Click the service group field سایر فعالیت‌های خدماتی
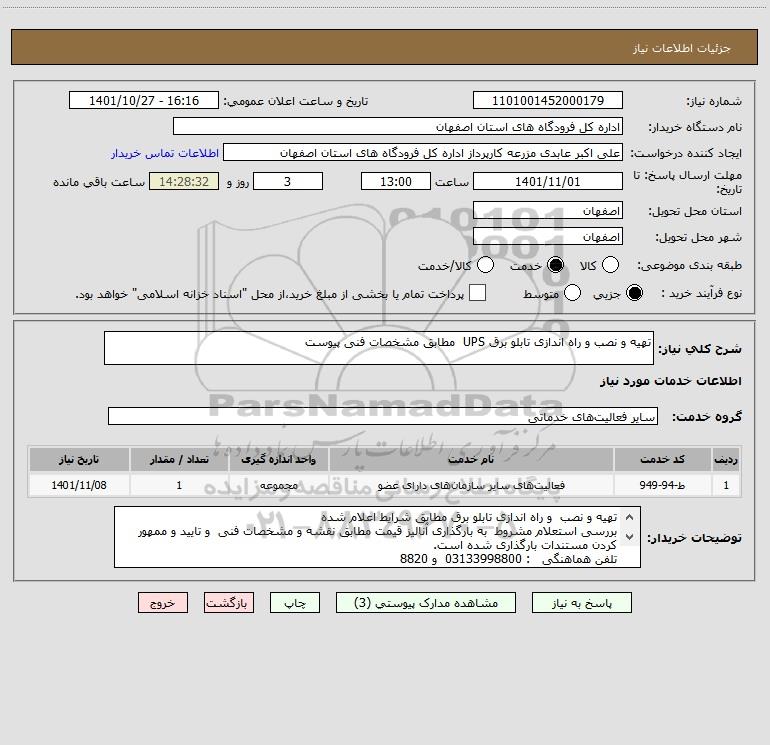770x745 pixels. pyautogui.click(x=383, y=416)
